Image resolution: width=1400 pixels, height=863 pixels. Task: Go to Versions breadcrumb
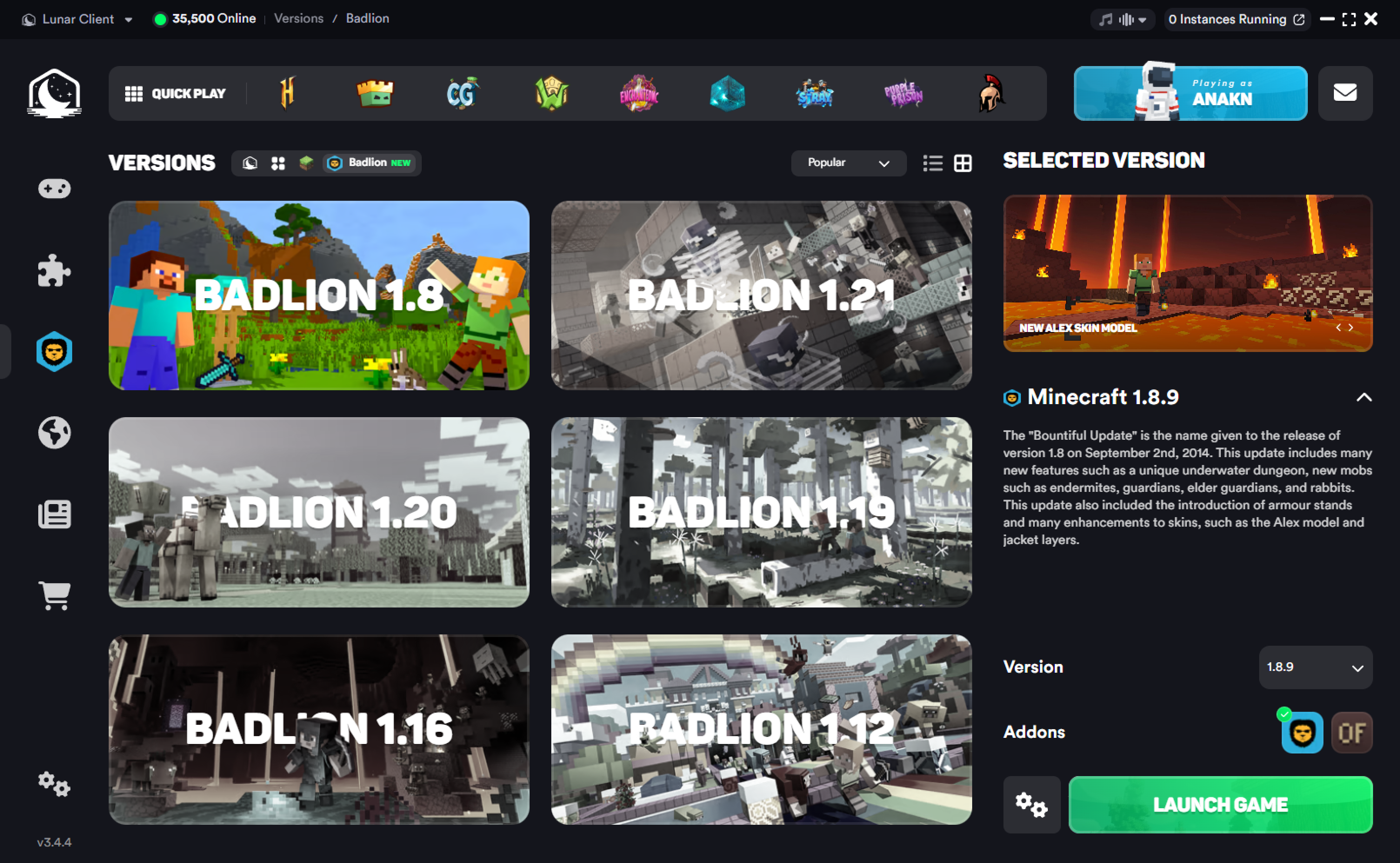point(299,18)
